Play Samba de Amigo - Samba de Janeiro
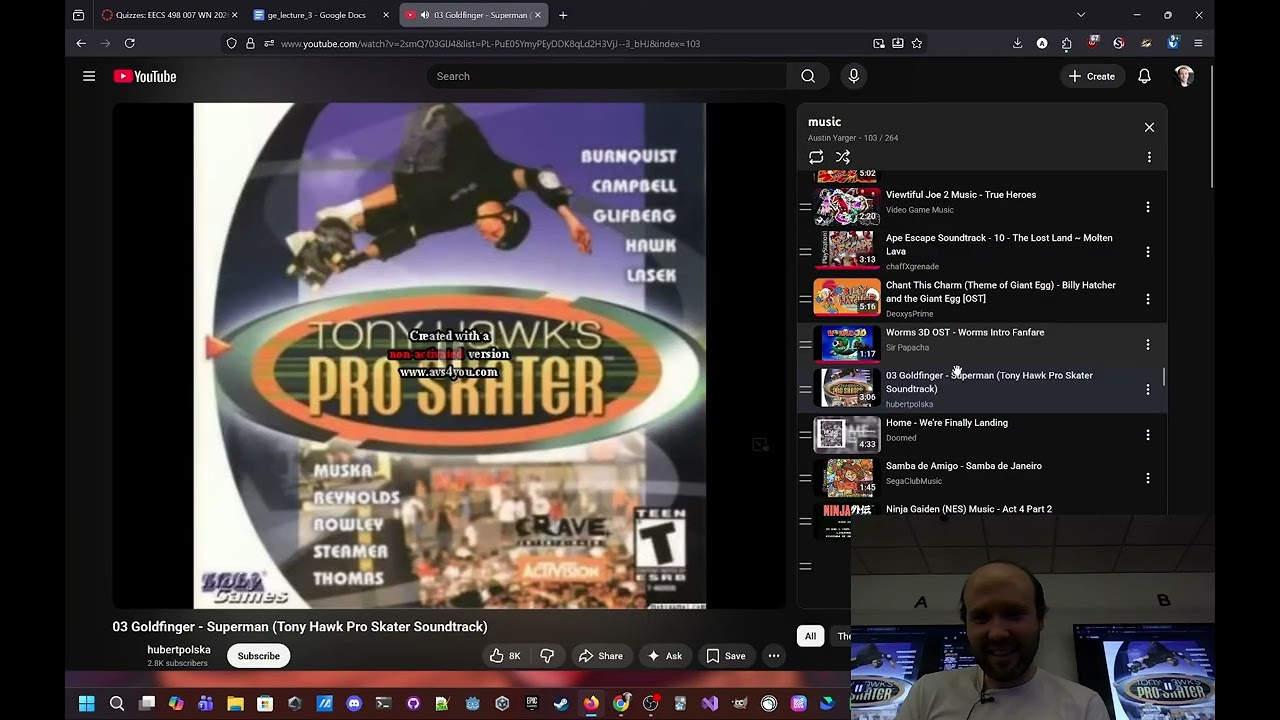1280x720 pixels. click(964, 466)
